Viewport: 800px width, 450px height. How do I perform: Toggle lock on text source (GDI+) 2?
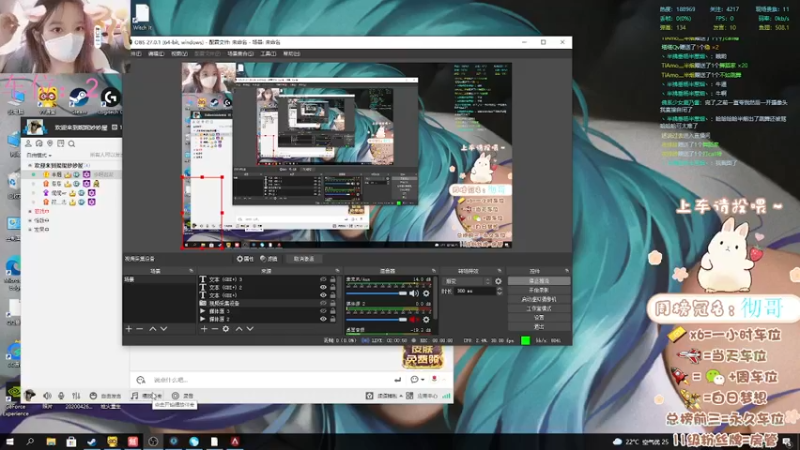pyautogui.click(x=333, y=287)
